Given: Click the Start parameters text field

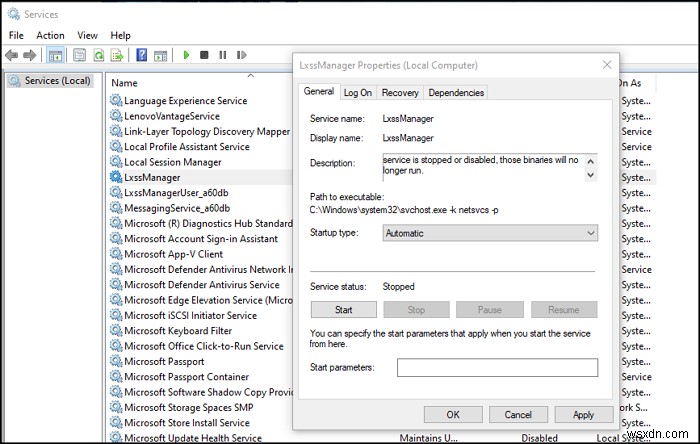Looking at the screenshot, I should pos(497,368).
